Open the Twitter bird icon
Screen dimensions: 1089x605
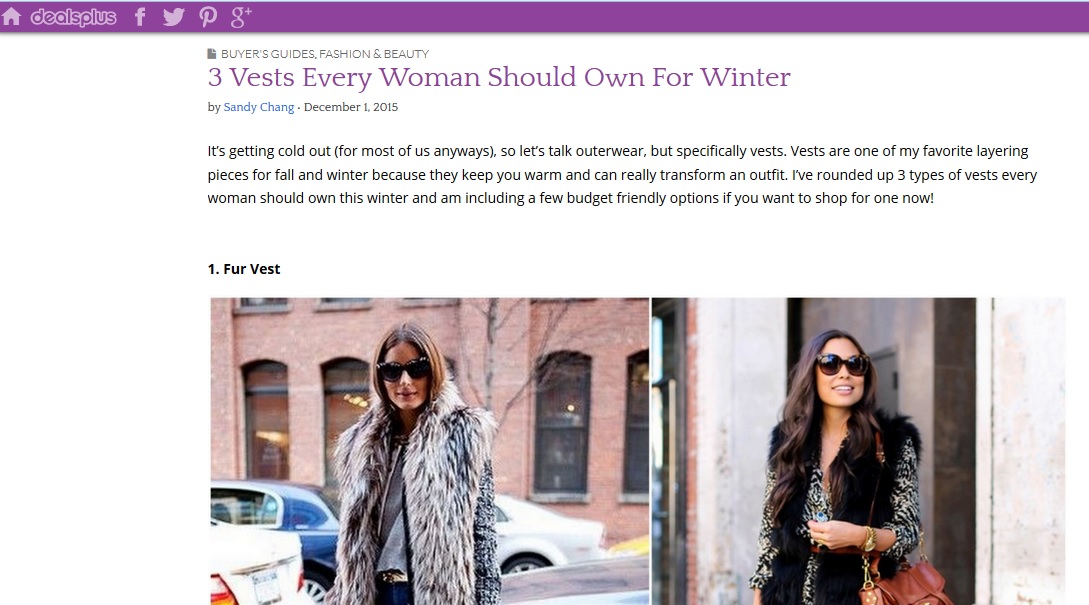click(174, 17)
